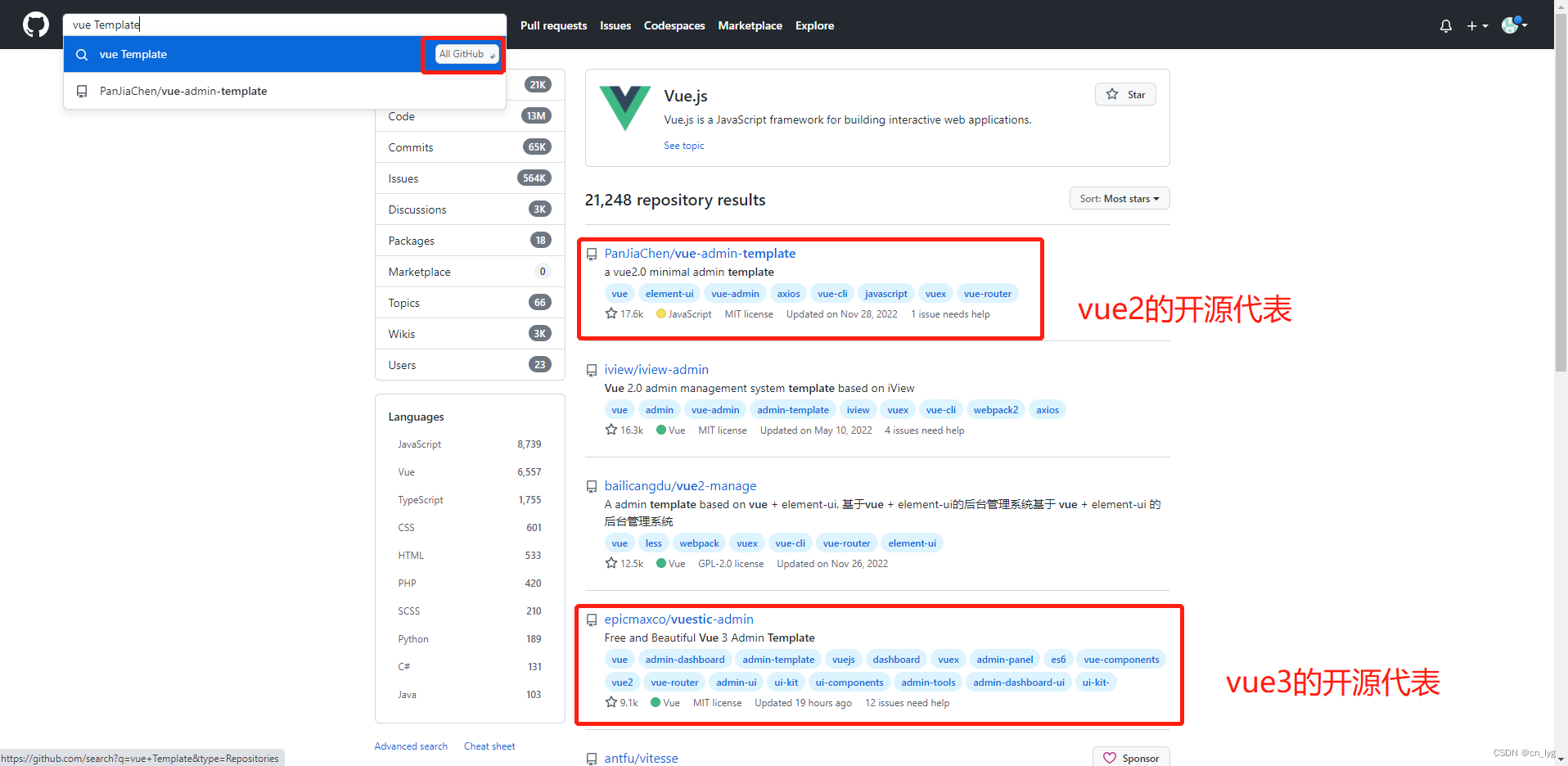Star the Vue.js topic

click(1125, 94)
